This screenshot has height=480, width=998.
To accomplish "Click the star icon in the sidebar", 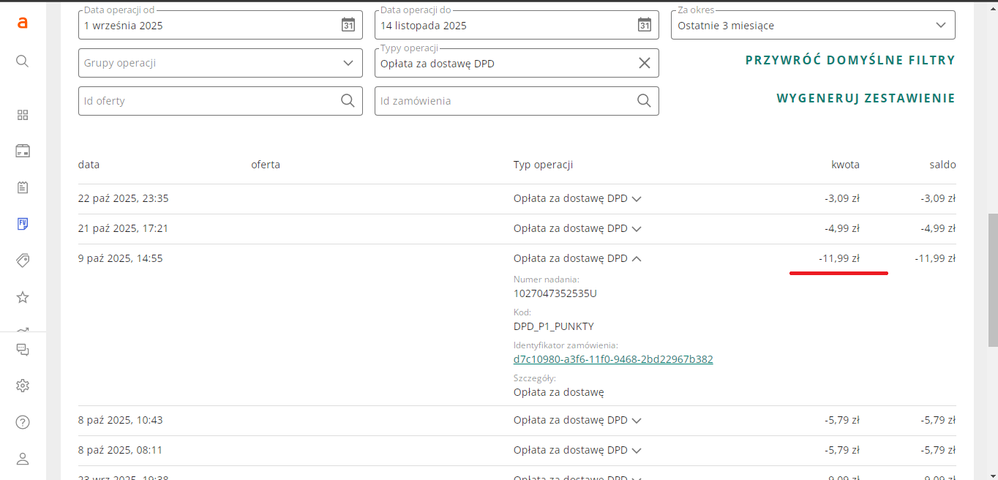I will [22, 297].
